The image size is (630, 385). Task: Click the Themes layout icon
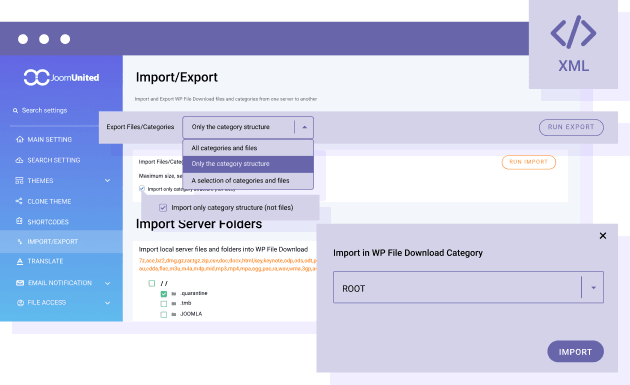(19, 180)
